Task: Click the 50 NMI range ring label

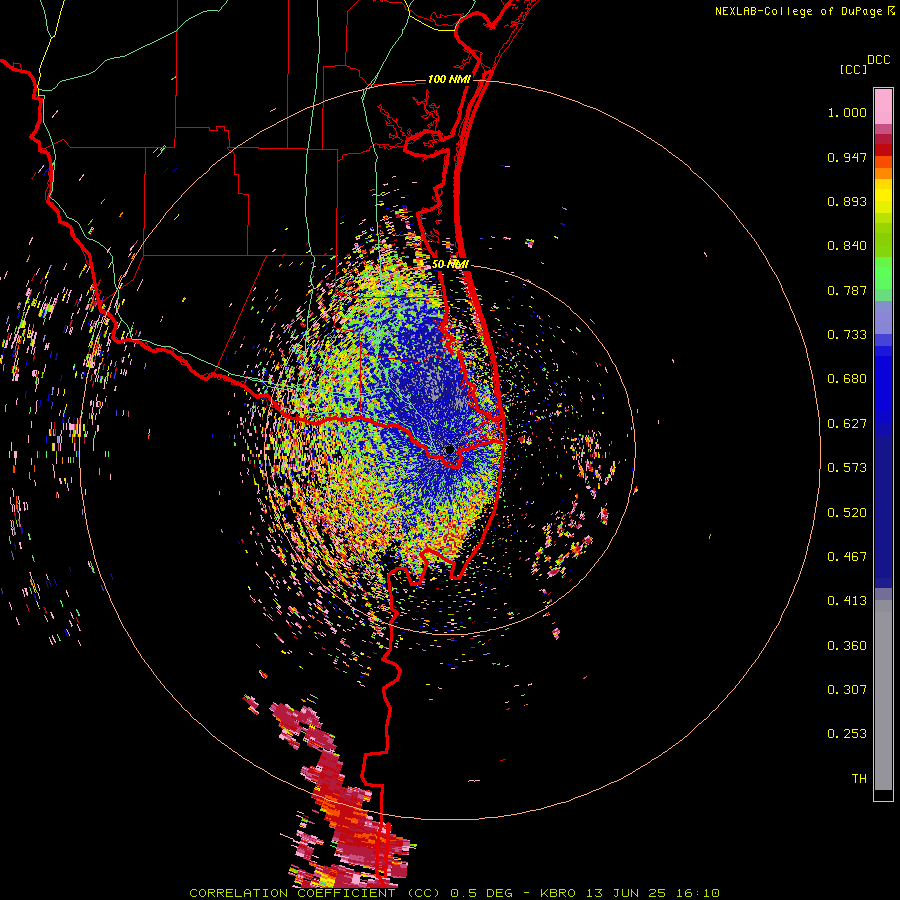Action: click(x=450, y=264)
